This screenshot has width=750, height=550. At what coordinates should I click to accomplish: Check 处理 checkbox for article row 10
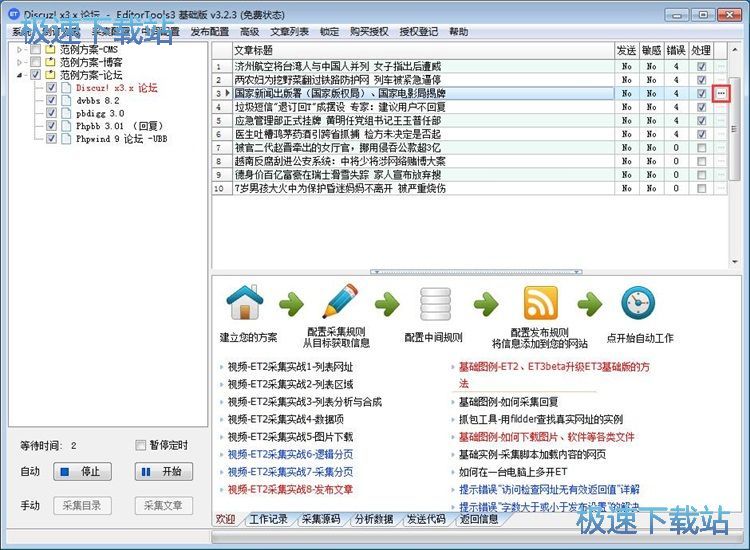pos(701,188)
